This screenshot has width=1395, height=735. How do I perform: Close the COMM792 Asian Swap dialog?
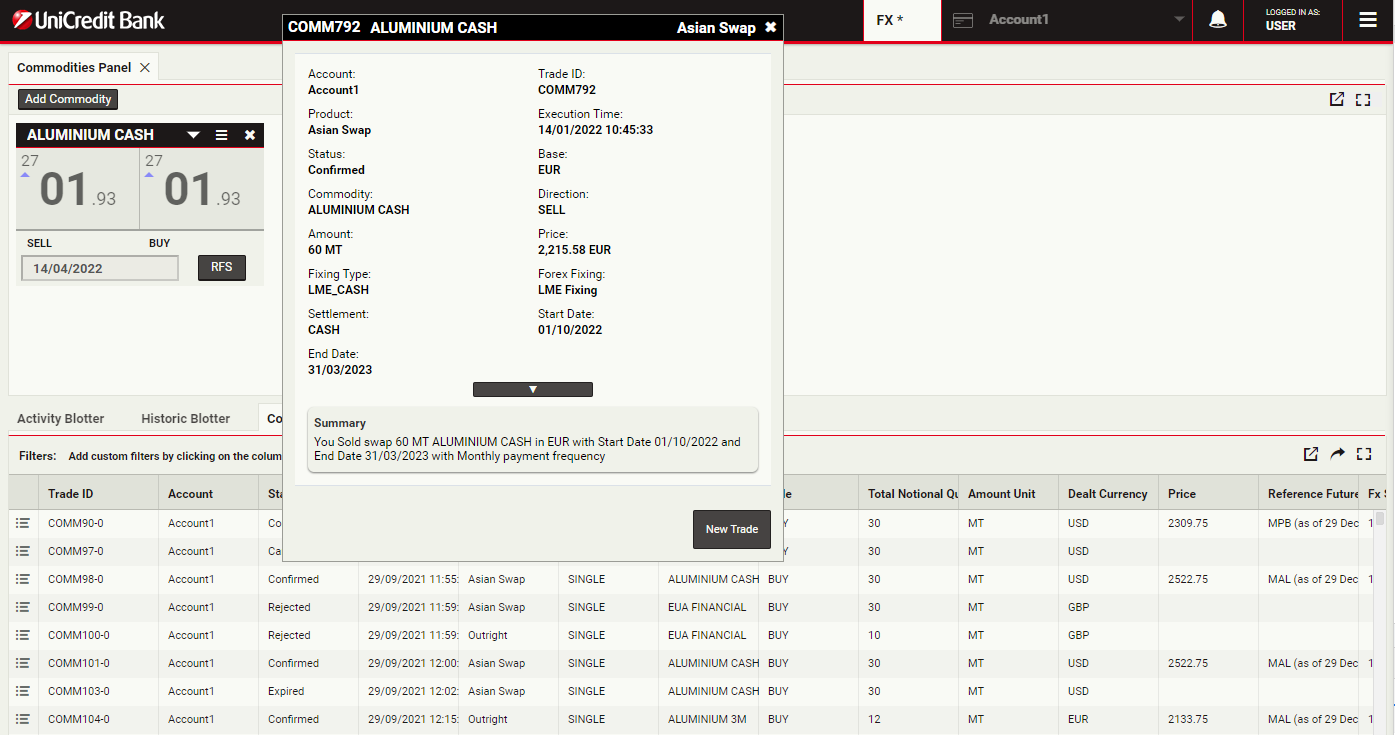(x=770, y=28)
